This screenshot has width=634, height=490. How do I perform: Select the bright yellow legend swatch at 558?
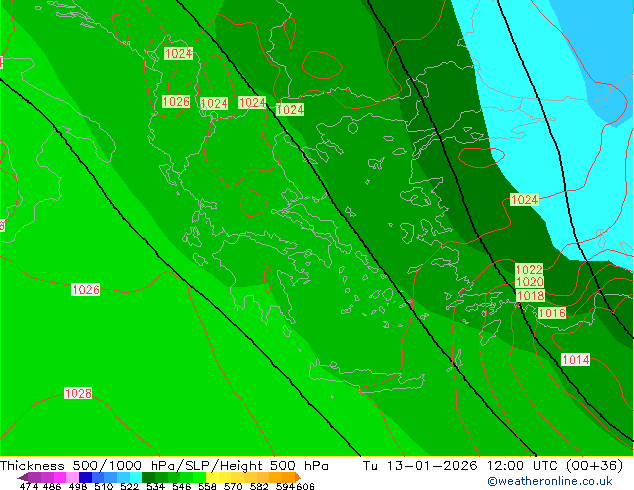click(x=212, y=477)
